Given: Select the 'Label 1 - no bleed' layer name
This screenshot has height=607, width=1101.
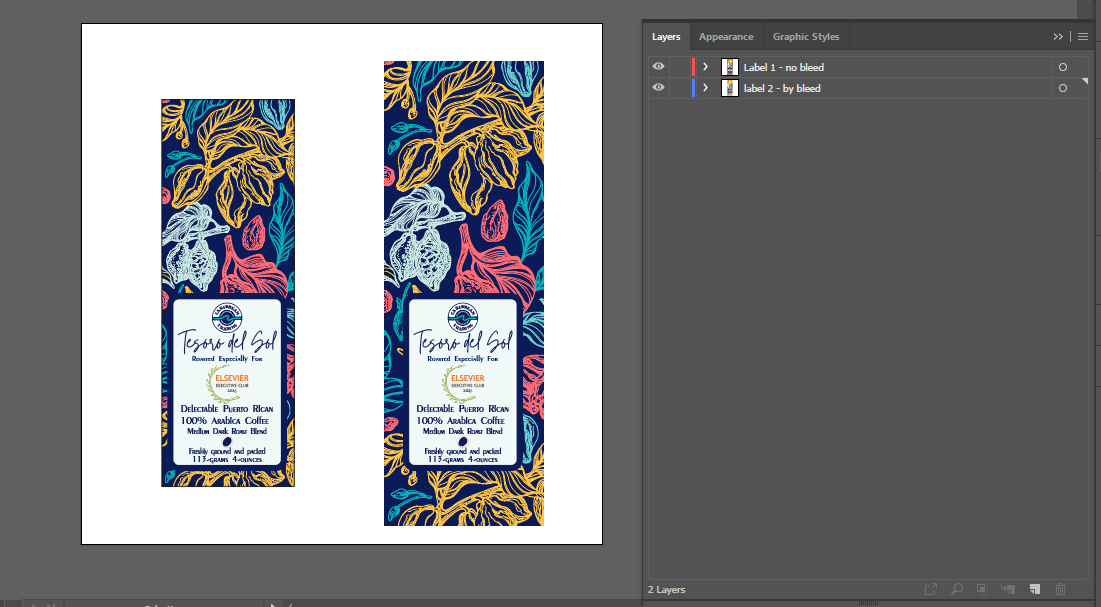Looking at the screenshot, I should coord(784,67).
